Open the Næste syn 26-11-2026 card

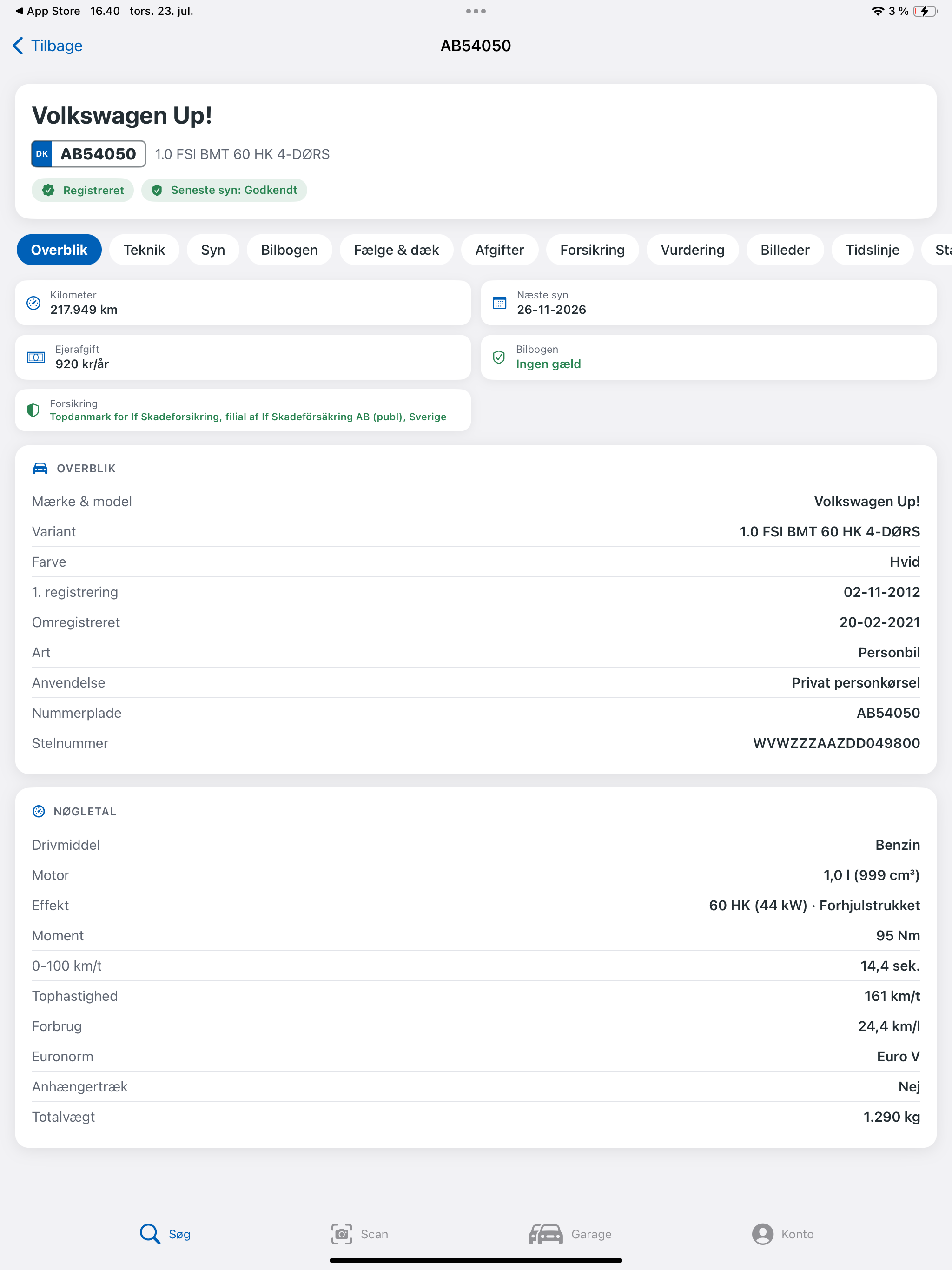click(708, 303)
